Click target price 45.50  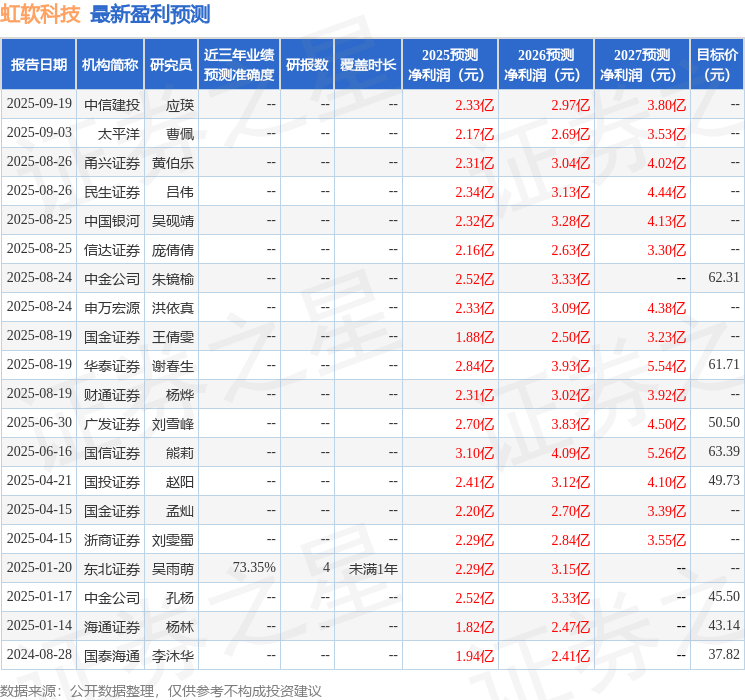tap(724, 596)
